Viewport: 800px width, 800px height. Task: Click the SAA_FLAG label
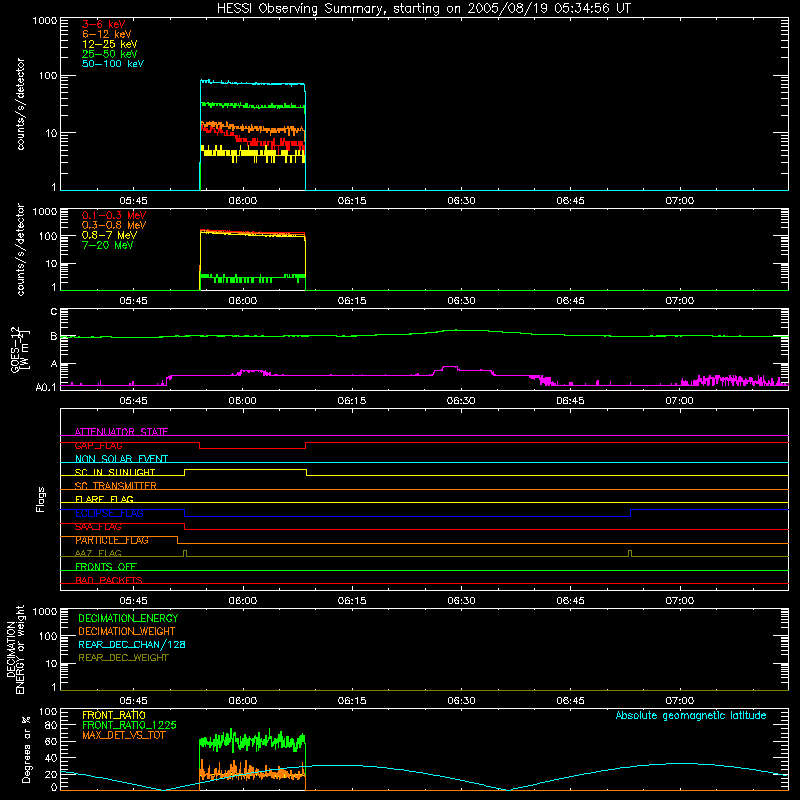click(98, 527)
